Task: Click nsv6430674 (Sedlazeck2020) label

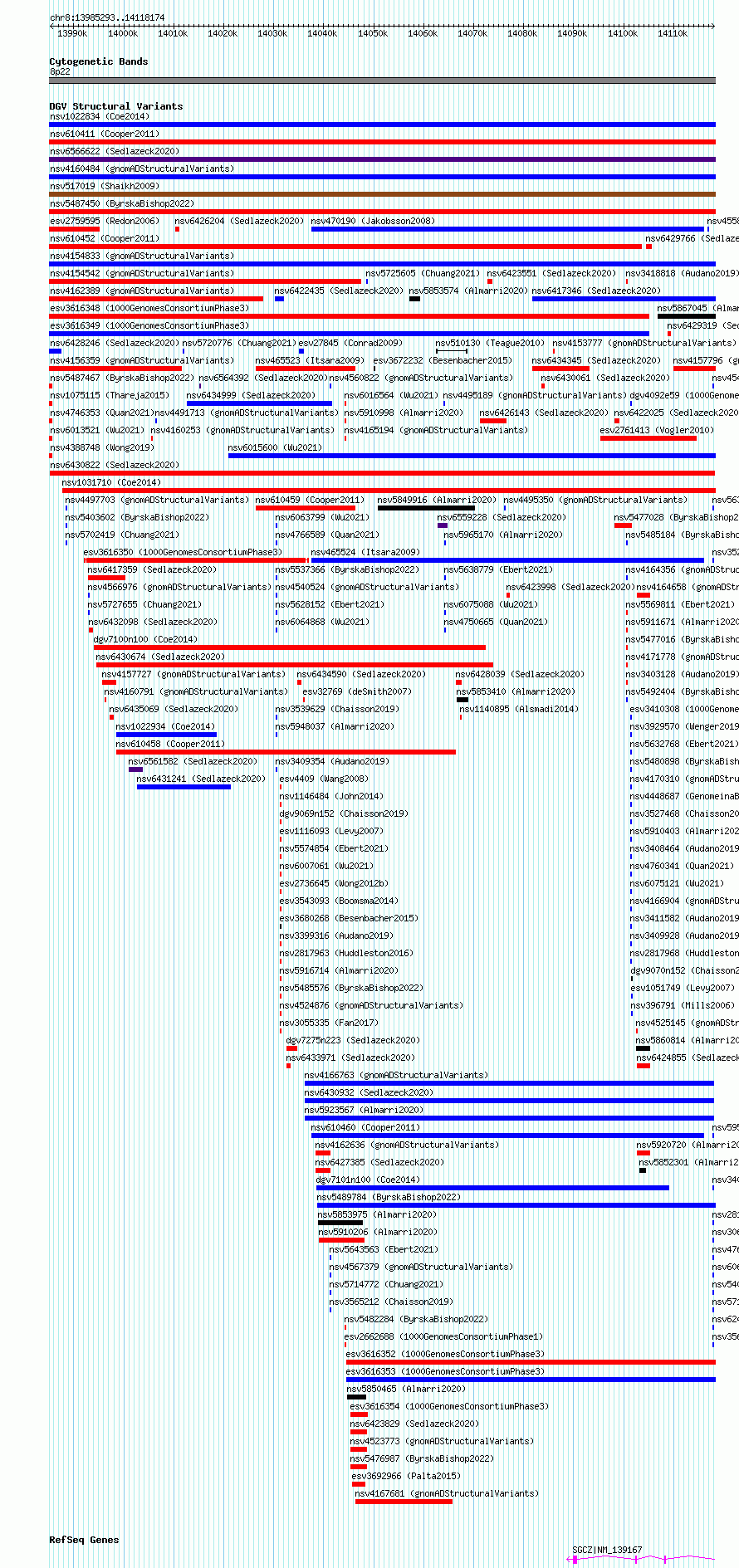Action: click(x=161, y=657)
